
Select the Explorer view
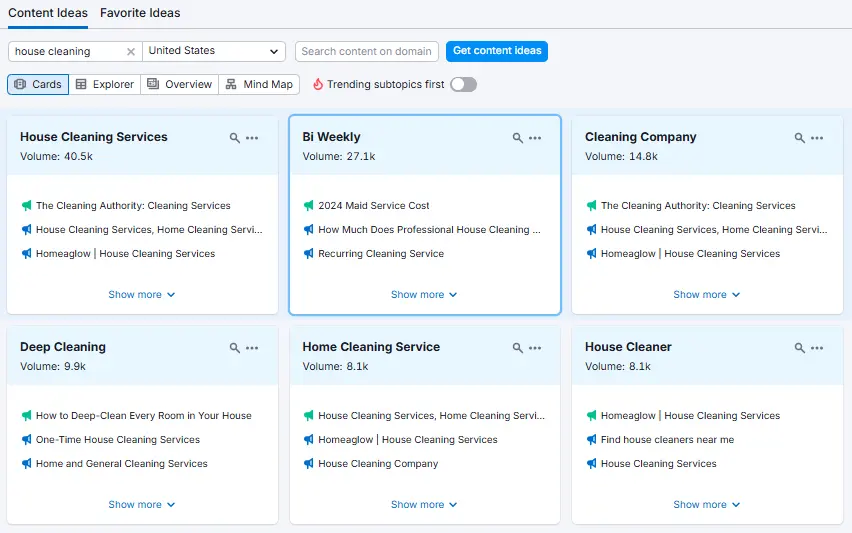click(105, 85)
